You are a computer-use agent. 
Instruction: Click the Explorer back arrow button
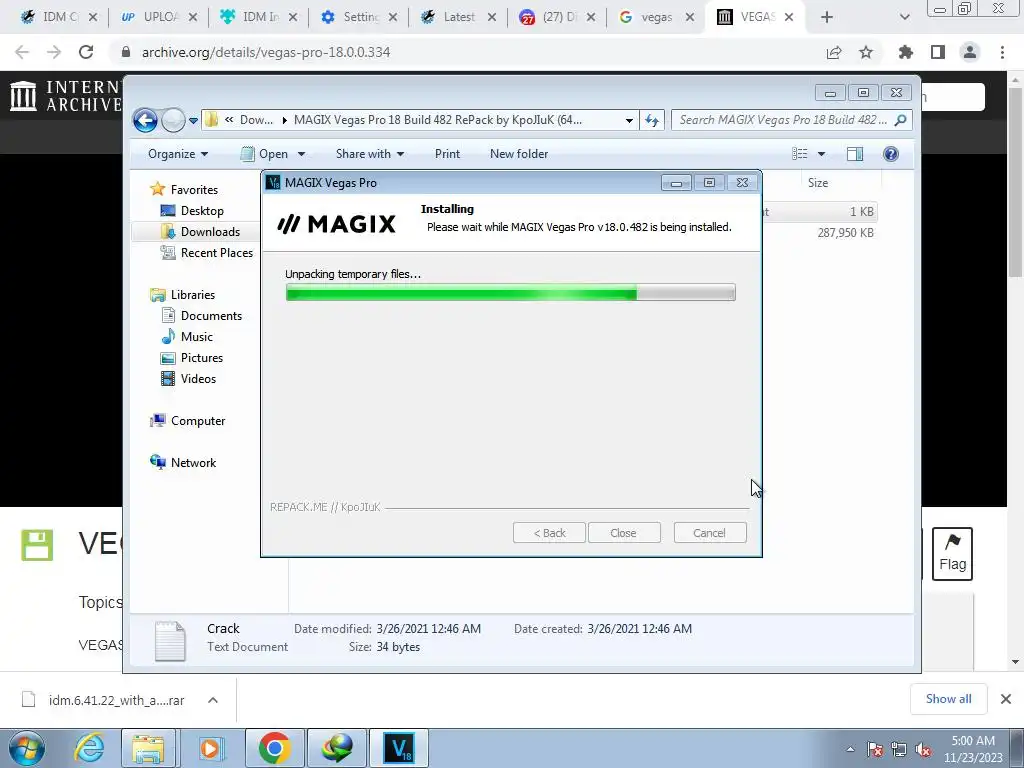tap(145, 120)
